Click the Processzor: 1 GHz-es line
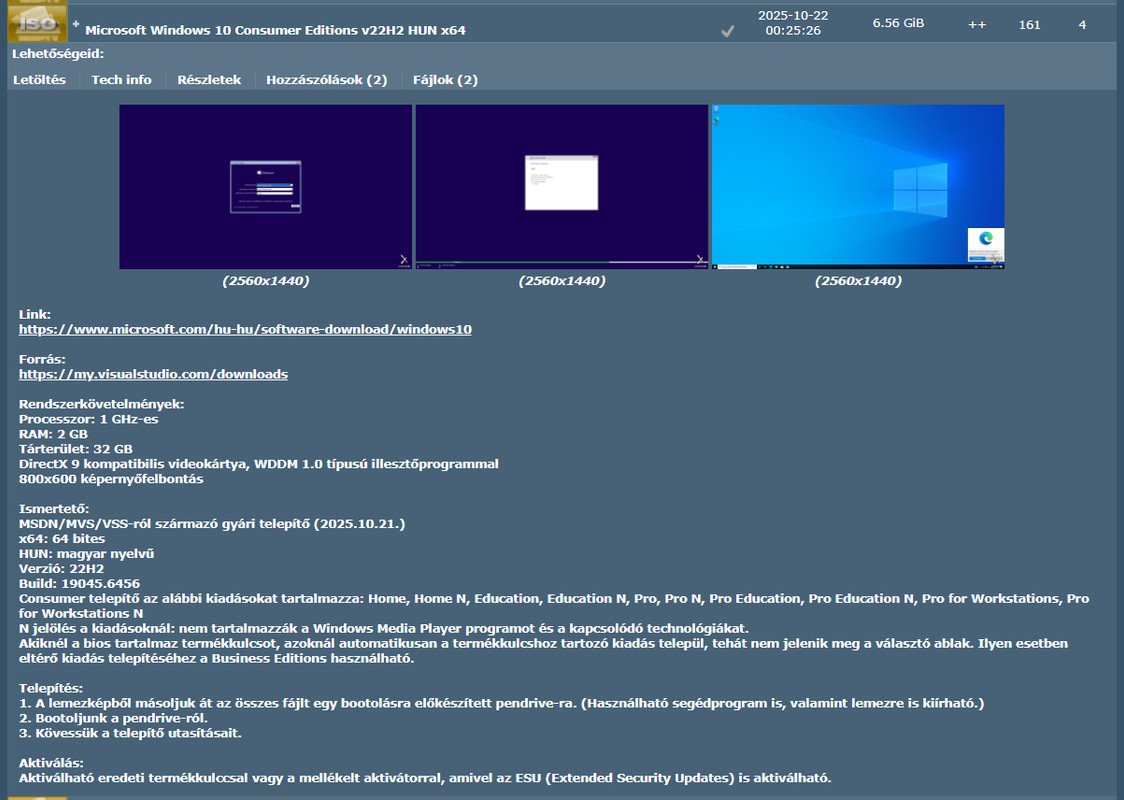This screenshot has height=800, width=1124. click(x=89, y=419)
